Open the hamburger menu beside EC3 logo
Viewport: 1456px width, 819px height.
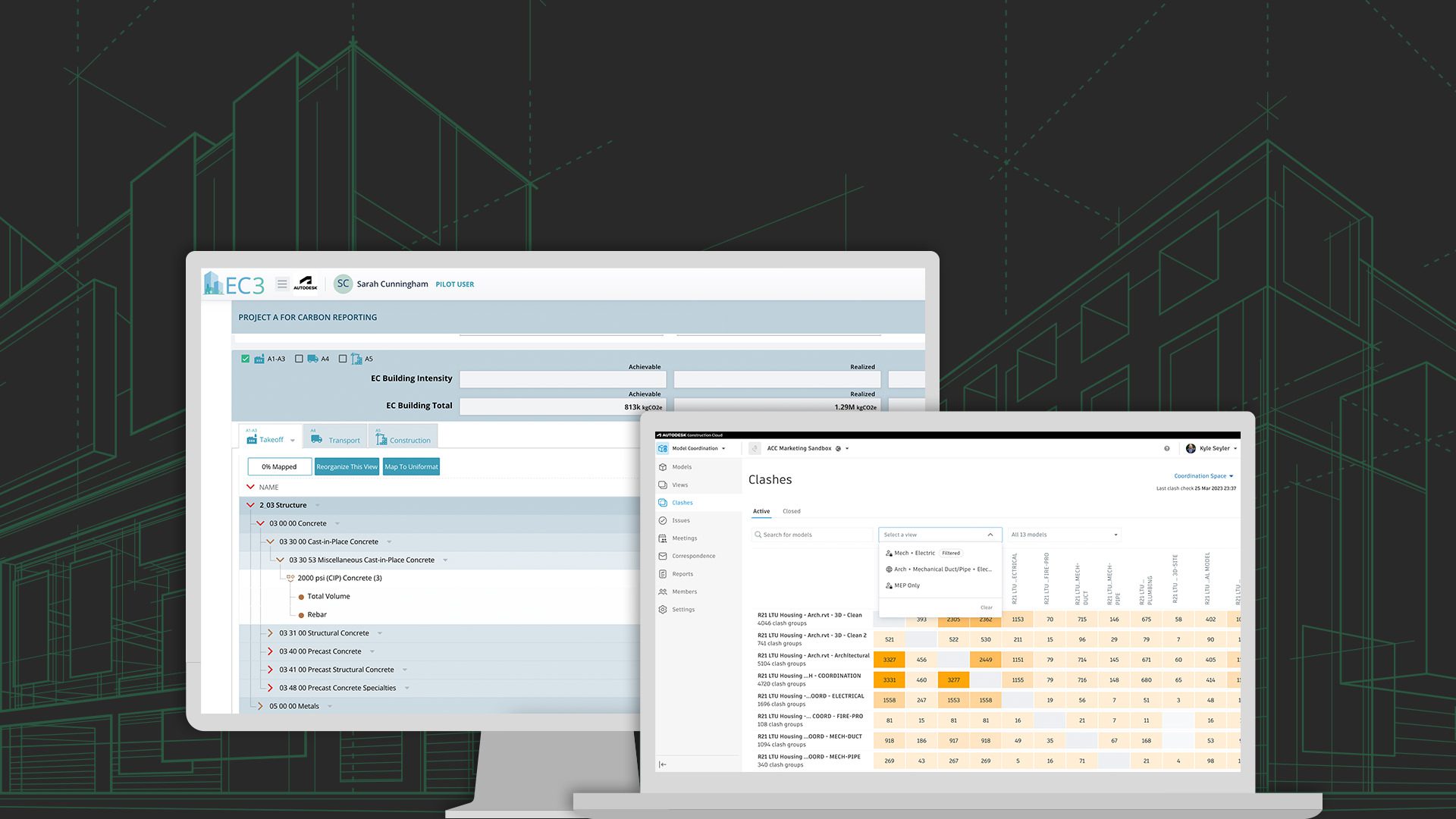coord(282,284)
